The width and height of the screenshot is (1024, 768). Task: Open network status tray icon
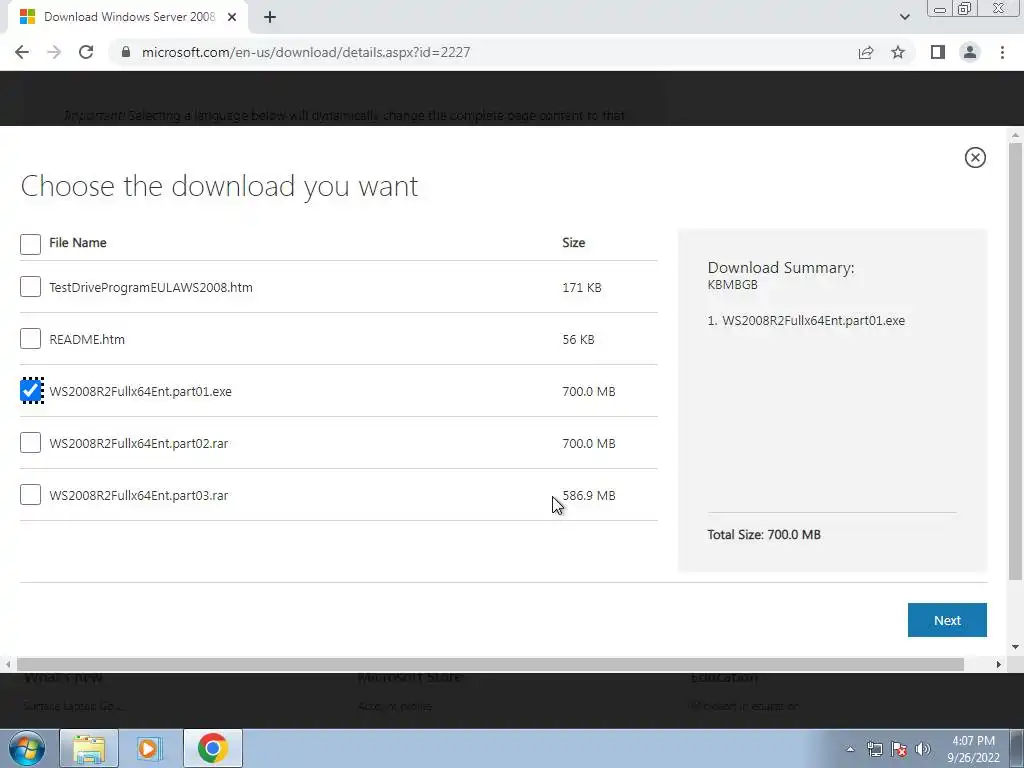(x=874, y=749)
